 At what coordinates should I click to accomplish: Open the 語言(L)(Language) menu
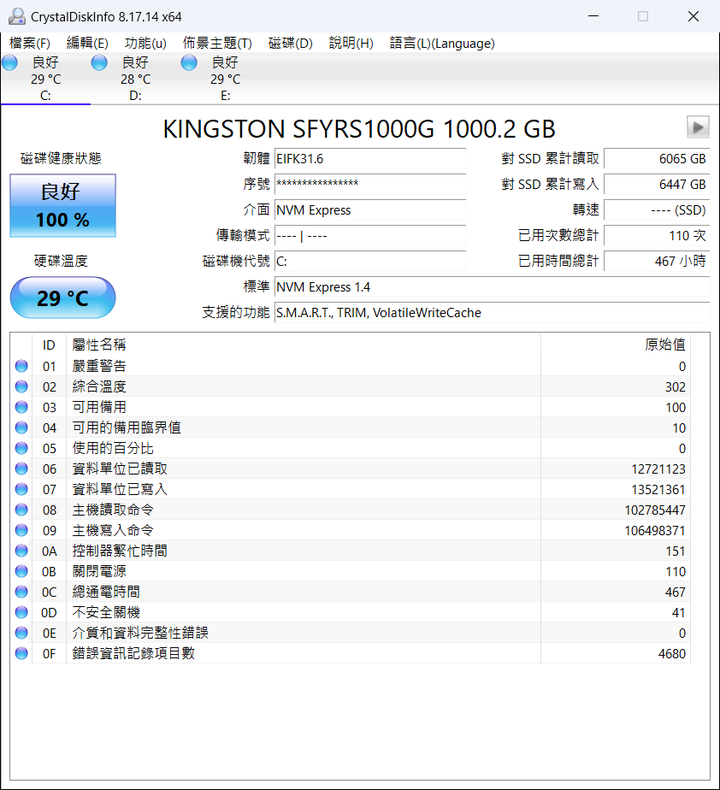pos(442,43)
